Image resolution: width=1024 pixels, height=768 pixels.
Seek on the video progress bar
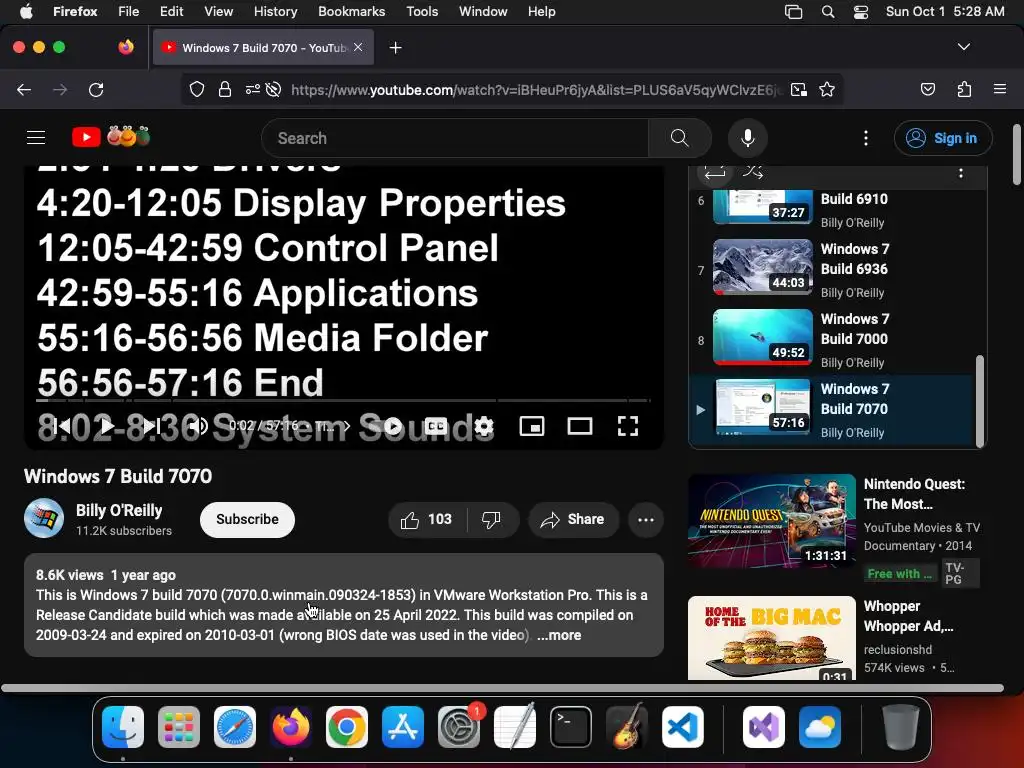point(344,400)
